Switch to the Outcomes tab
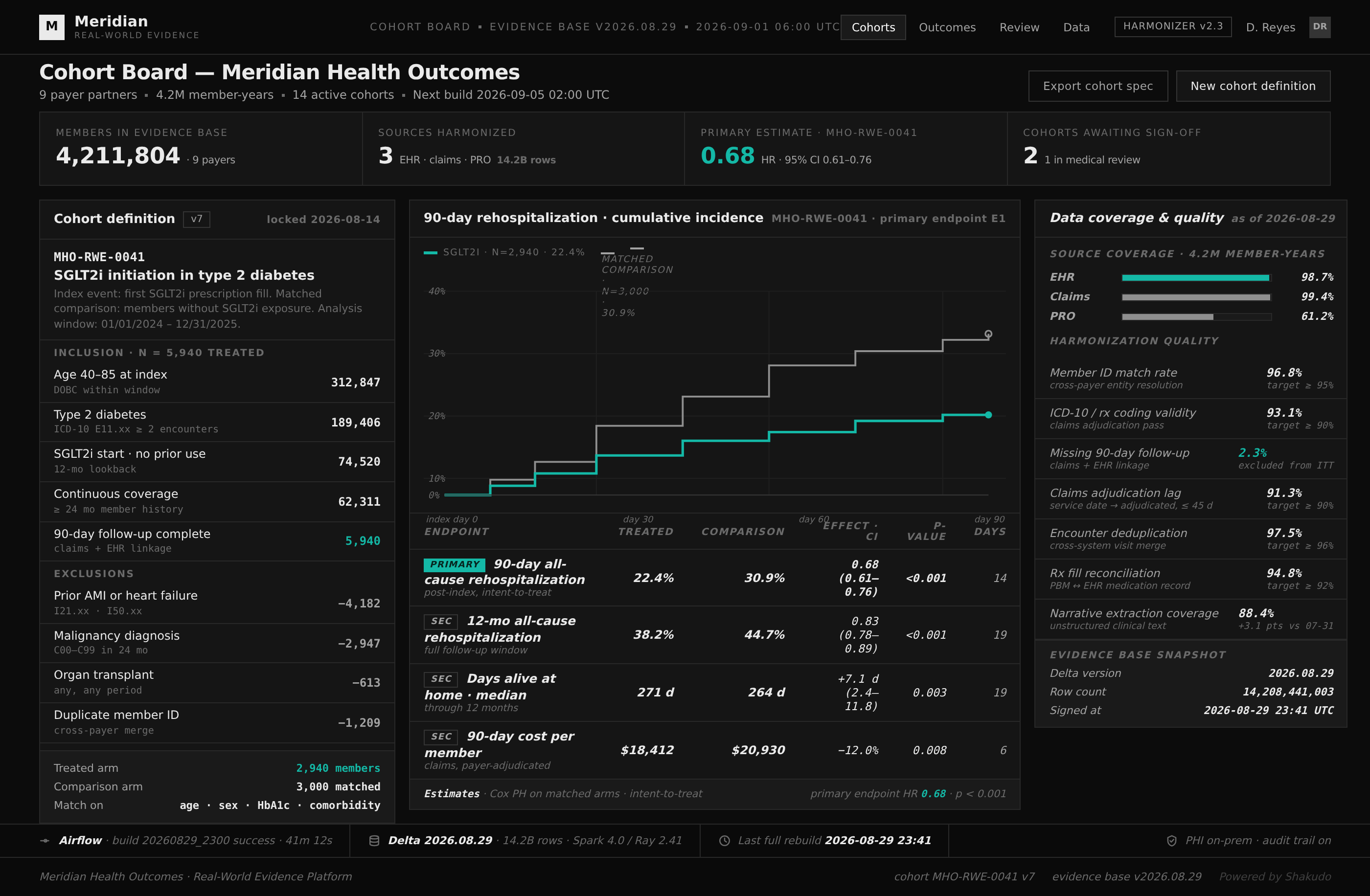This screenshot has width=1370, height=896. [x=947, y=27]
